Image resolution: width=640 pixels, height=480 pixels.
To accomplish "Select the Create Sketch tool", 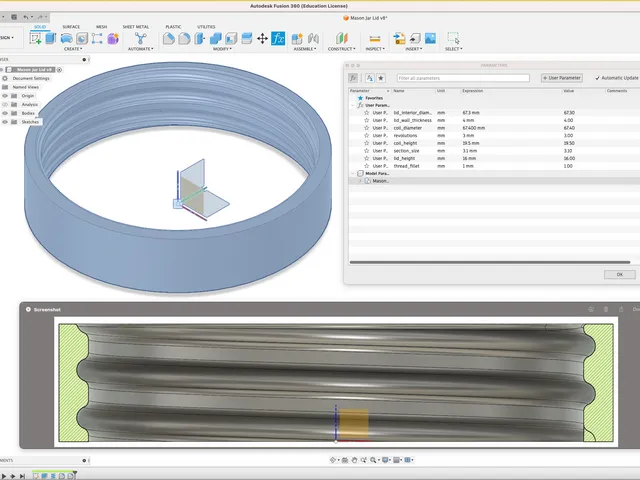I will (x=36, y=38).
